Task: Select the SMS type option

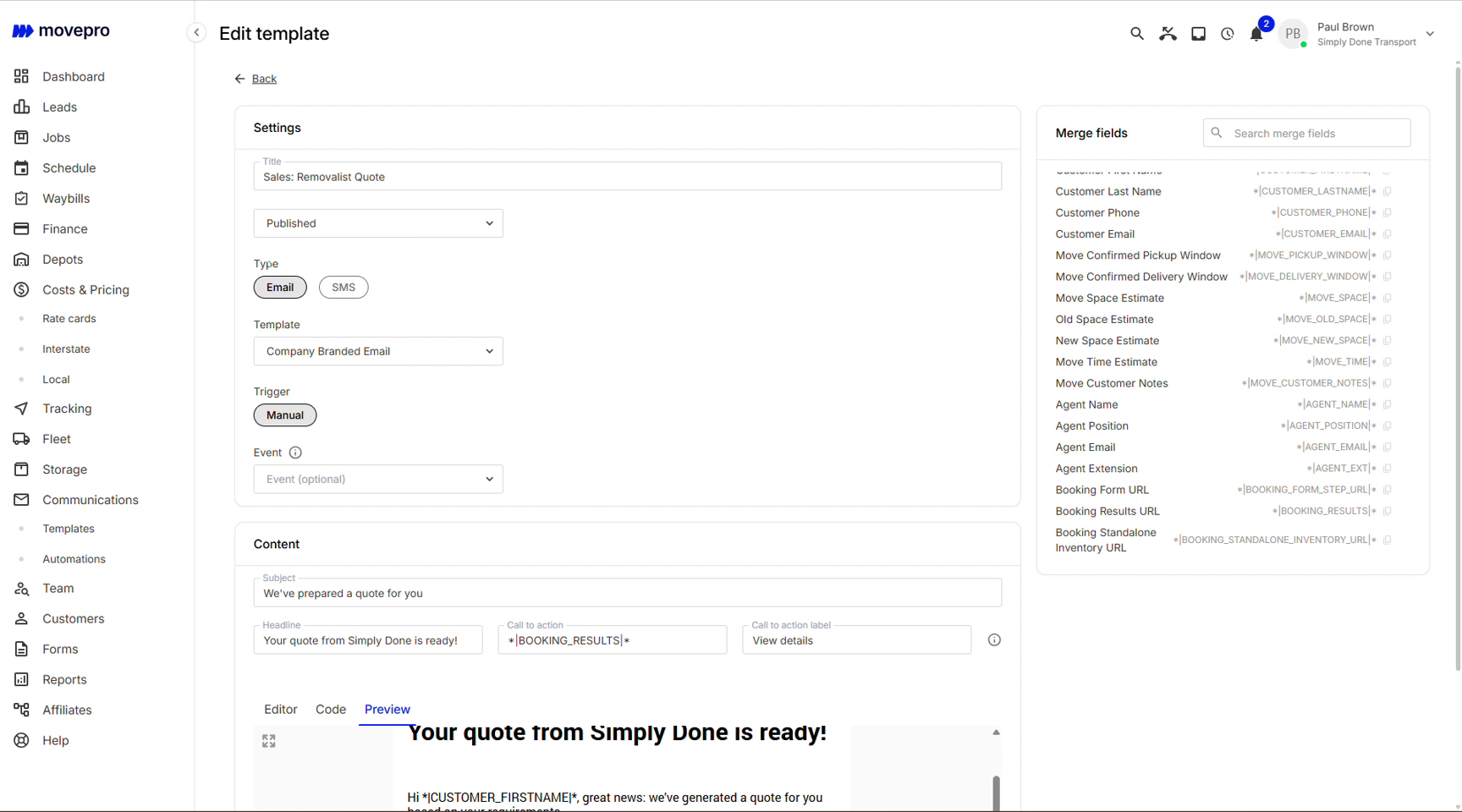Action: coord(344,288)
